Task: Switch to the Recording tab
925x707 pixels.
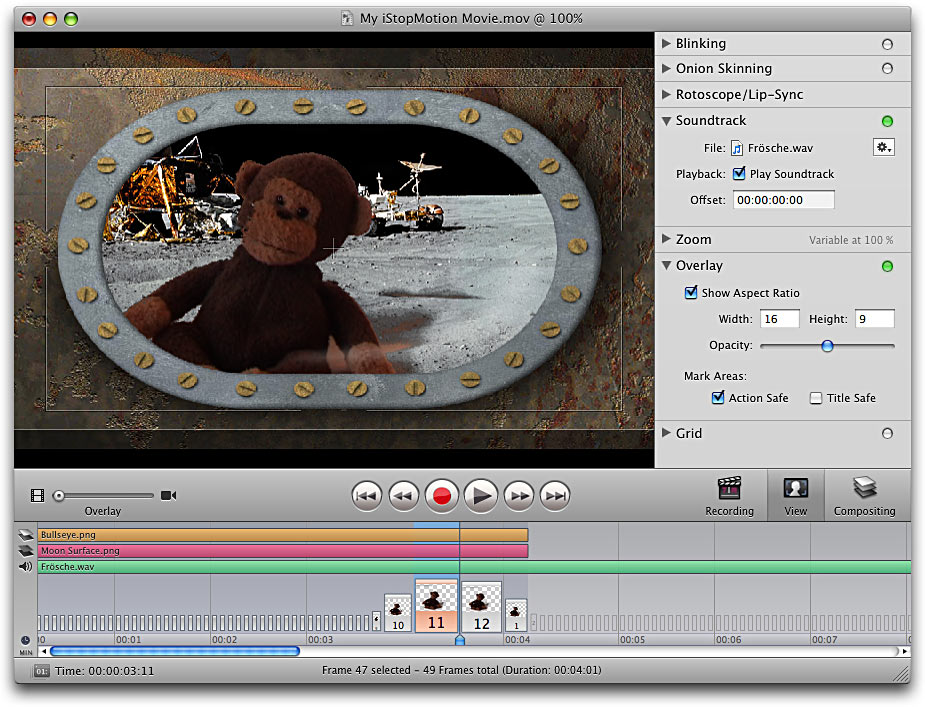Action: (729, 496)
